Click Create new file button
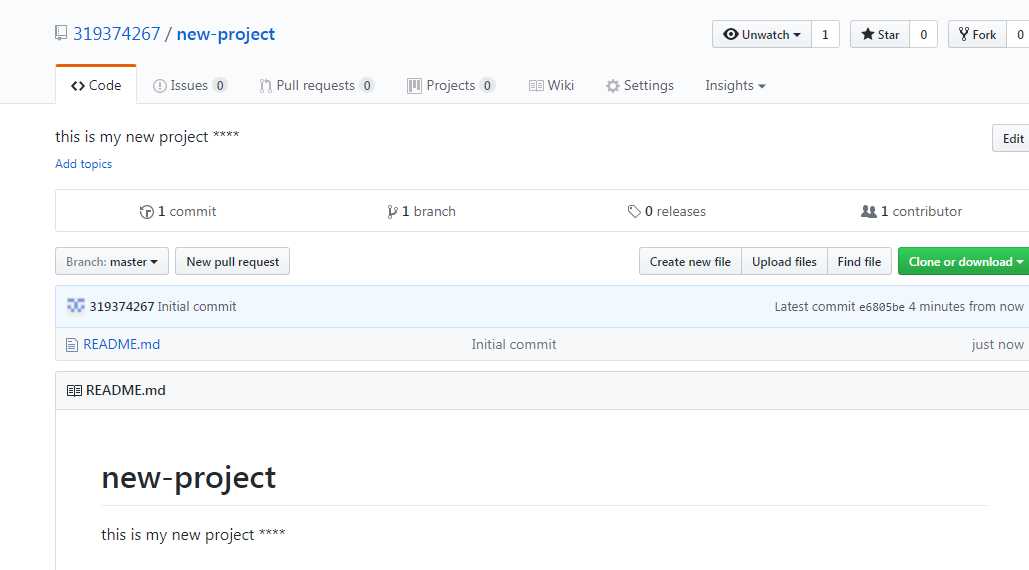 coord(690,261)
